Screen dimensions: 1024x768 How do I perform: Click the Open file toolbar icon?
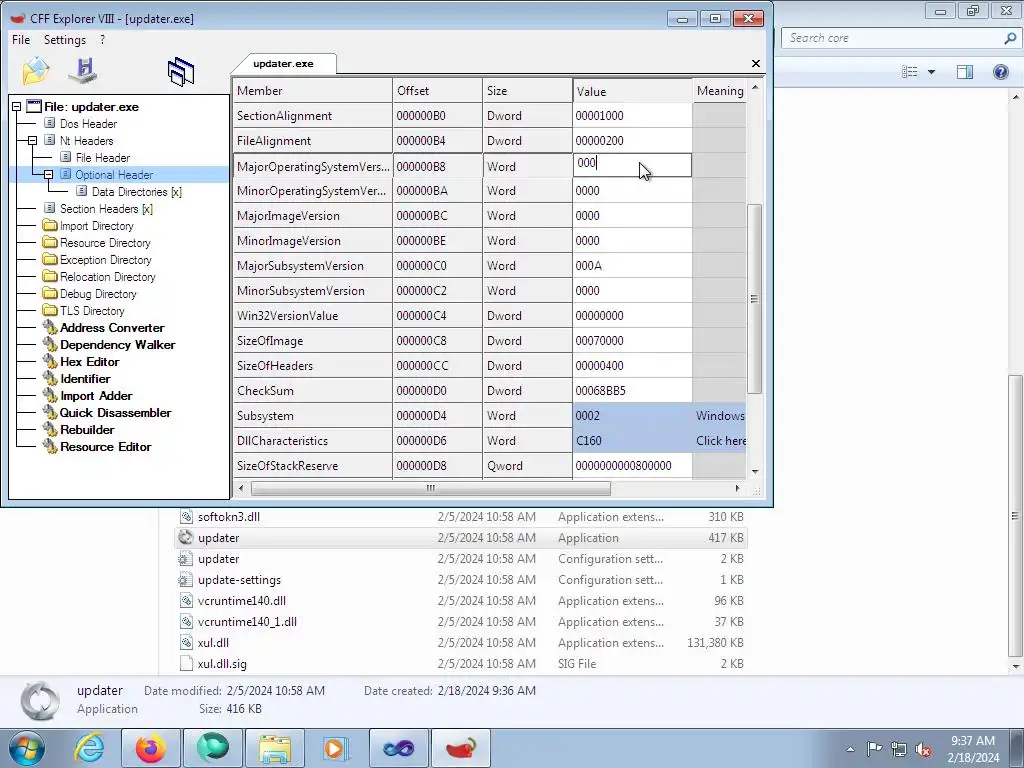coord(35,71)
